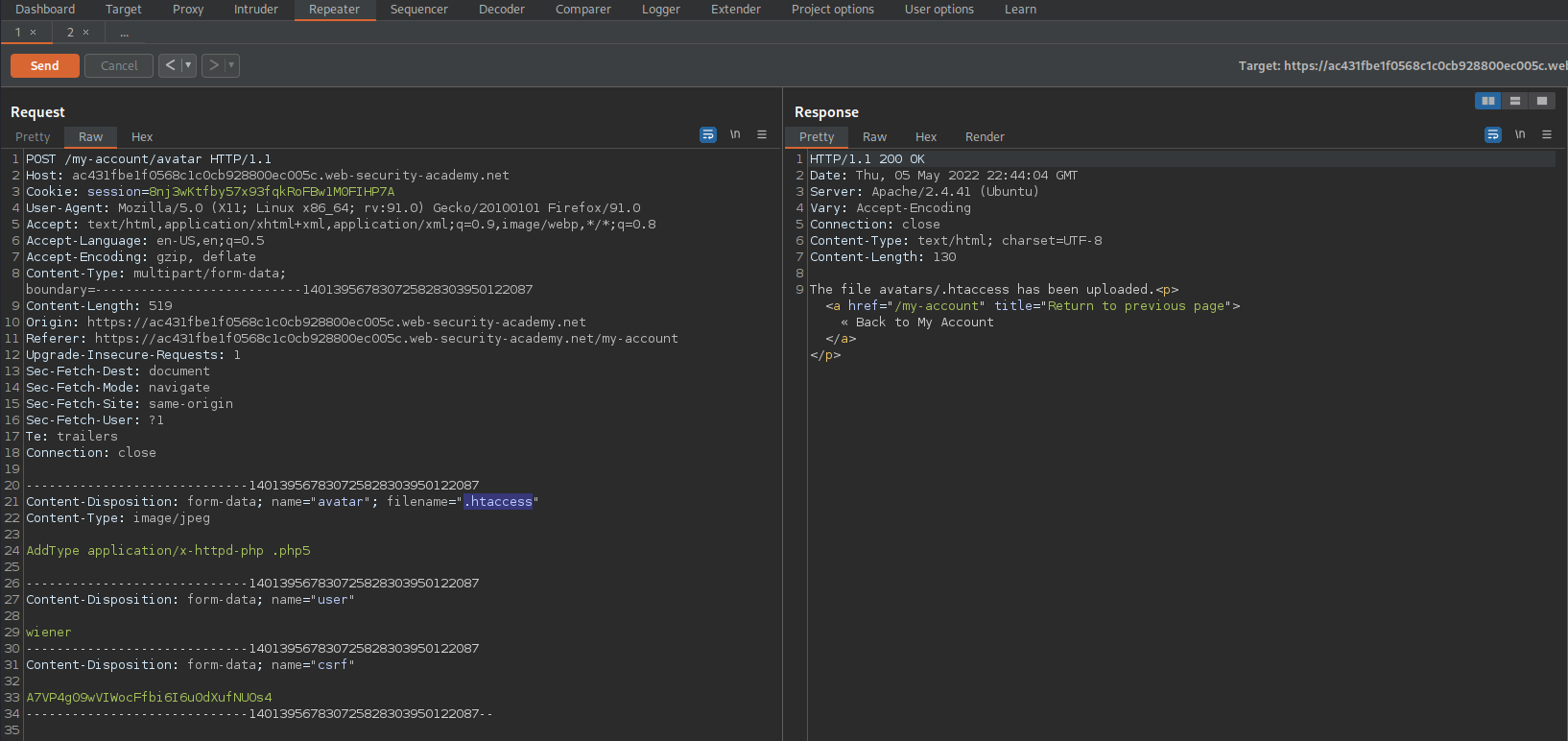Click the Content-Length: 519 request header

tap(99, 306)
